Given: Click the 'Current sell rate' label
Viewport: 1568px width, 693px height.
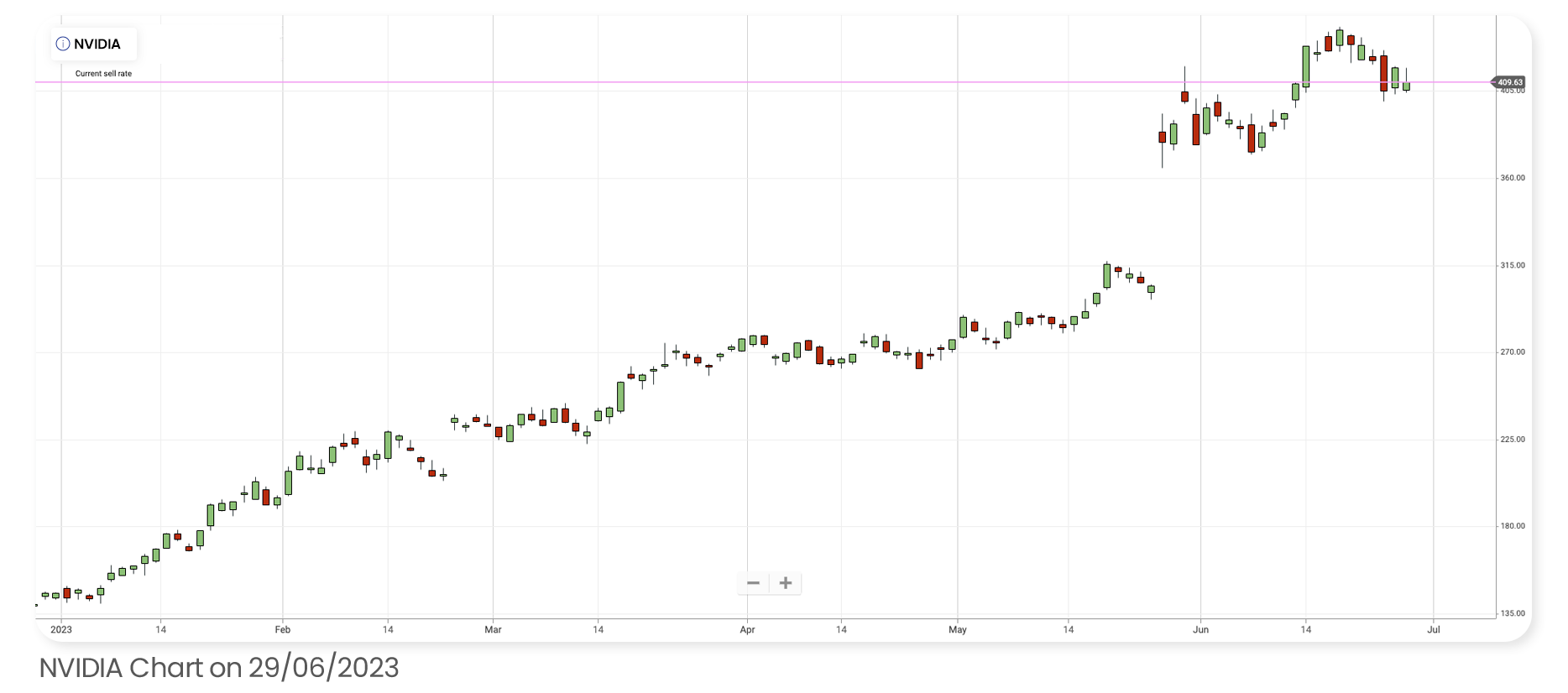Looking at the screenshot, I should [x=103, y=74].
